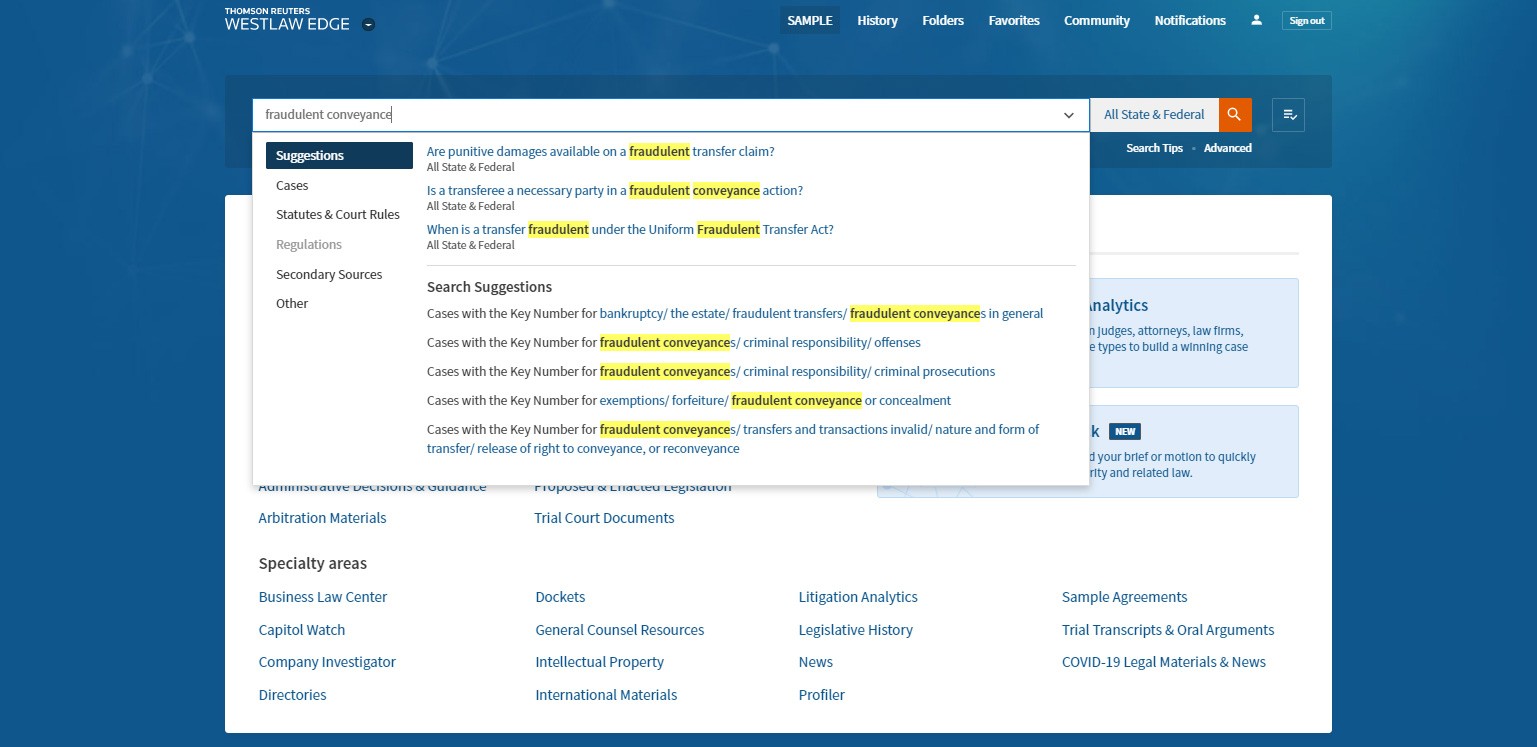Open Arbitration Materials link
The height and width of the screenshot is (747, 1537).
click(322, 518)
